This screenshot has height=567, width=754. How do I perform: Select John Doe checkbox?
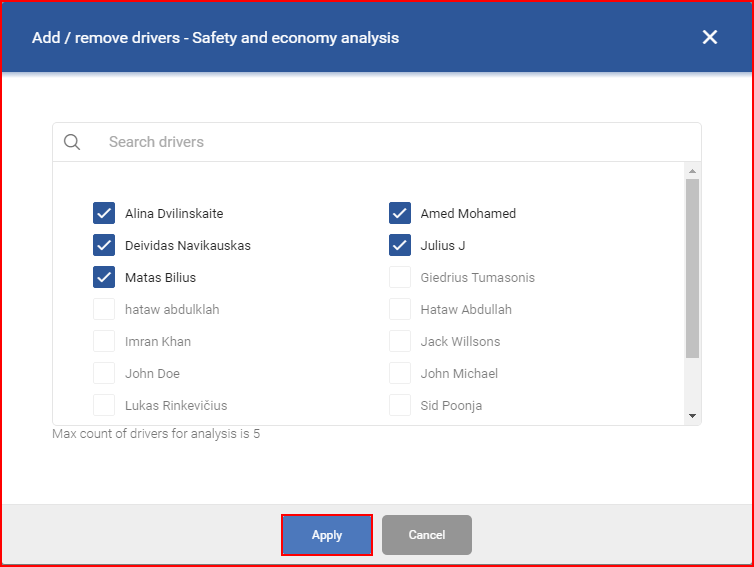click(x=104, y=373)
